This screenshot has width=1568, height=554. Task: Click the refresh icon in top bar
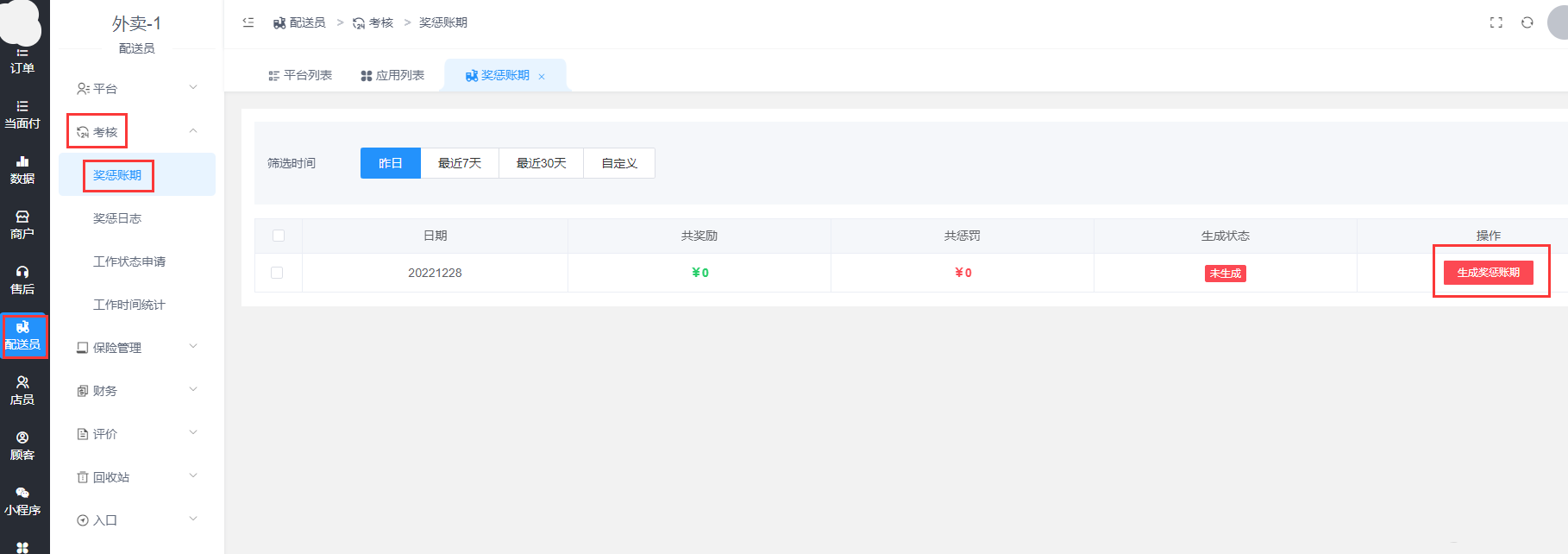click(x=1527, y=22)
